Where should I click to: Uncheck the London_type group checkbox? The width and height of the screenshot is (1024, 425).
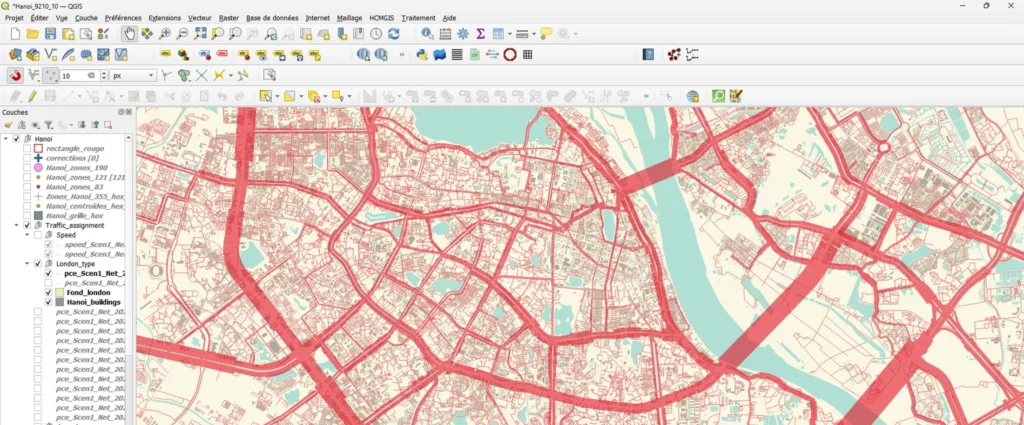(x=38, y=264)
